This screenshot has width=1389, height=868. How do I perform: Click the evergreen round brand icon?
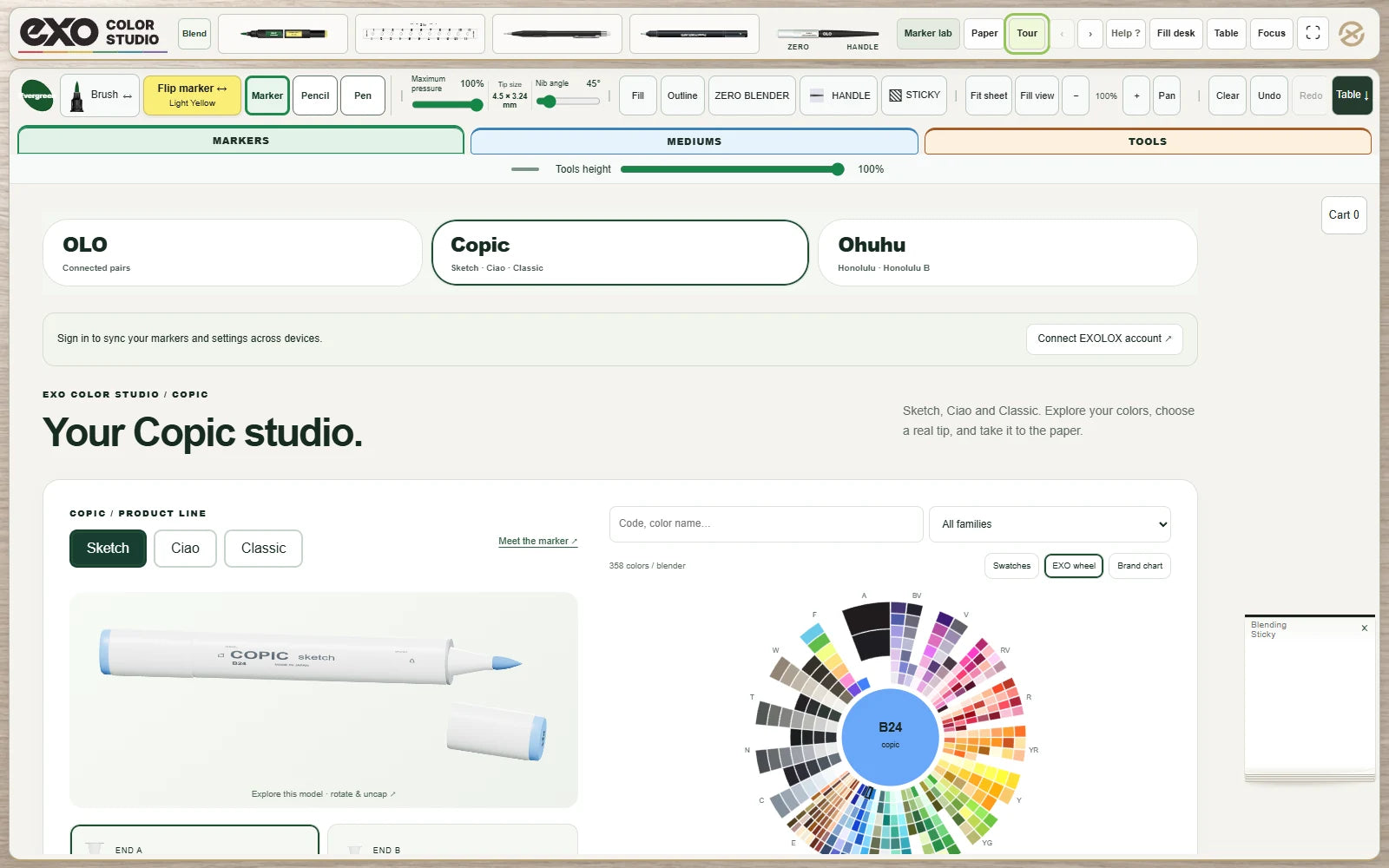[x=37, y=95]
